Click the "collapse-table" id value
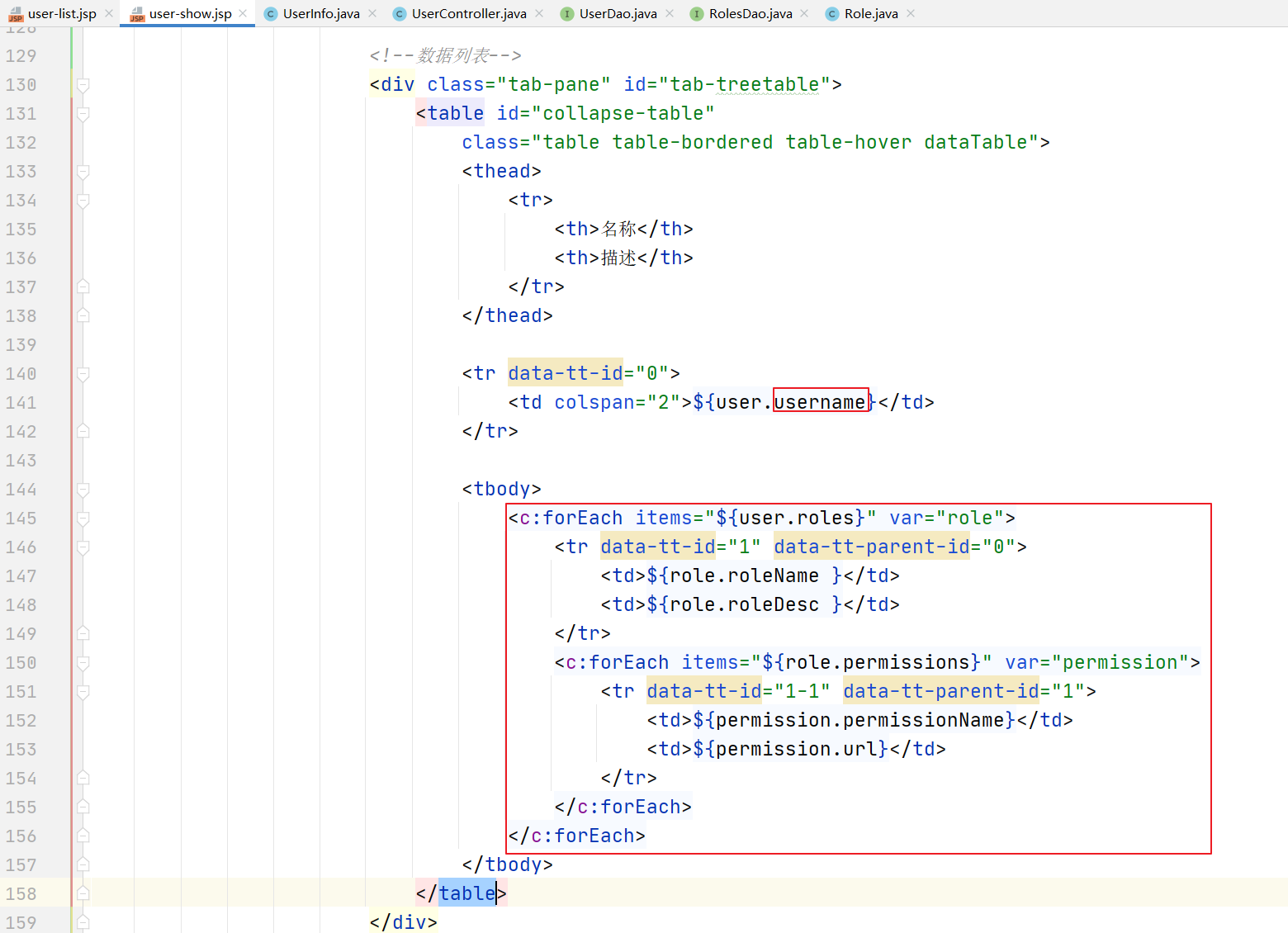 [623, 113]
